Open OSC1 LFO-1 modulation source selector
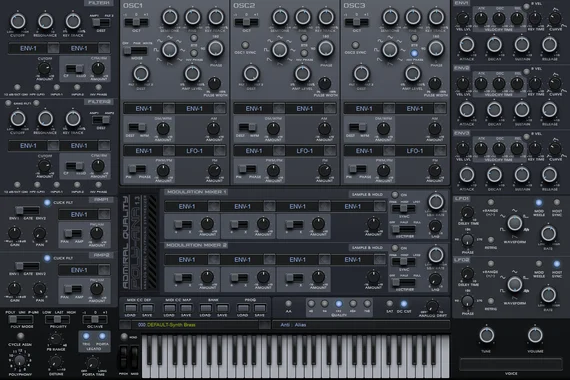570x380 pixels. point(194,151)
